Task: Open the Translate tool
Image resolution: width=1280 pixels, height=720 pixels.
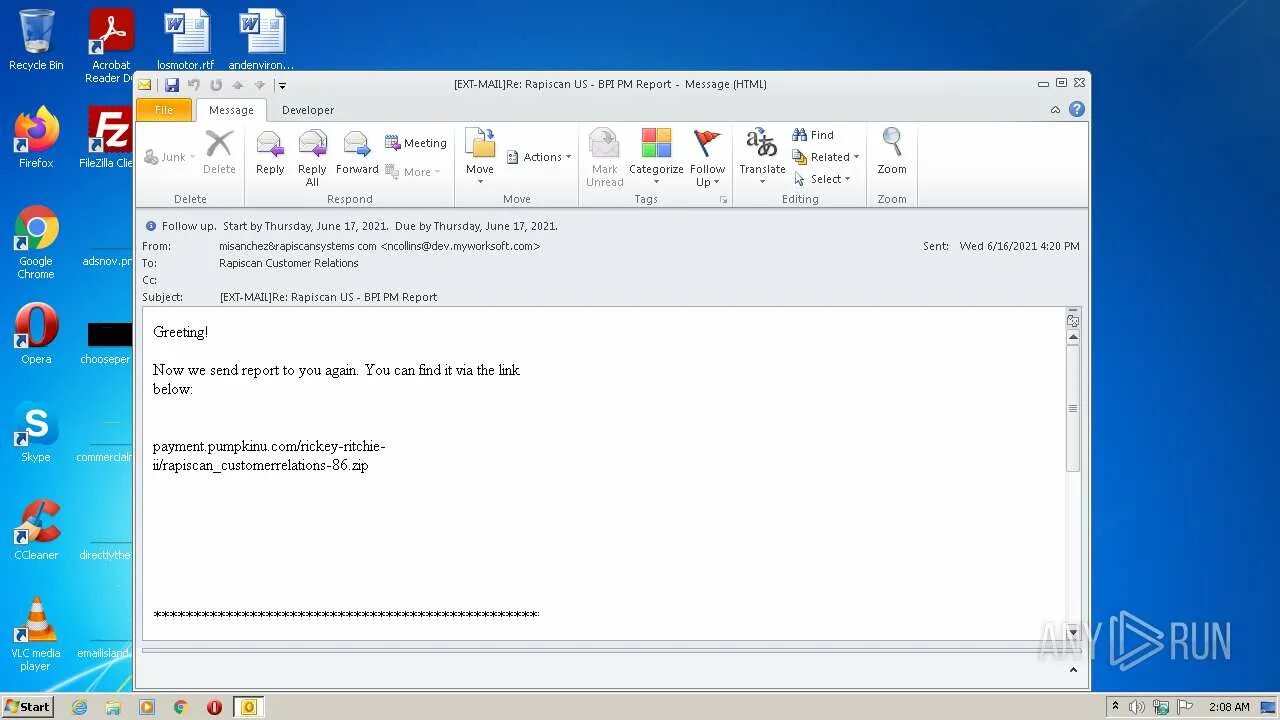Action: [x=762, y=155]
